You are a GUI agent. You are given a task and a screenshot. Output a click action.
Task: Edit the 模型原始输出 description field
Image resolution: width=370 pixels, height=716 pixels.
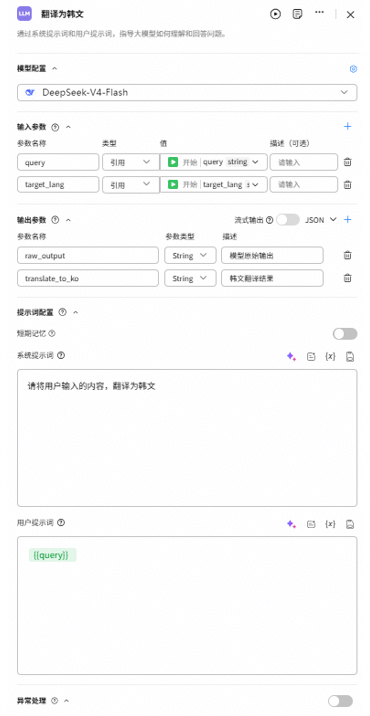click(272, 256)
